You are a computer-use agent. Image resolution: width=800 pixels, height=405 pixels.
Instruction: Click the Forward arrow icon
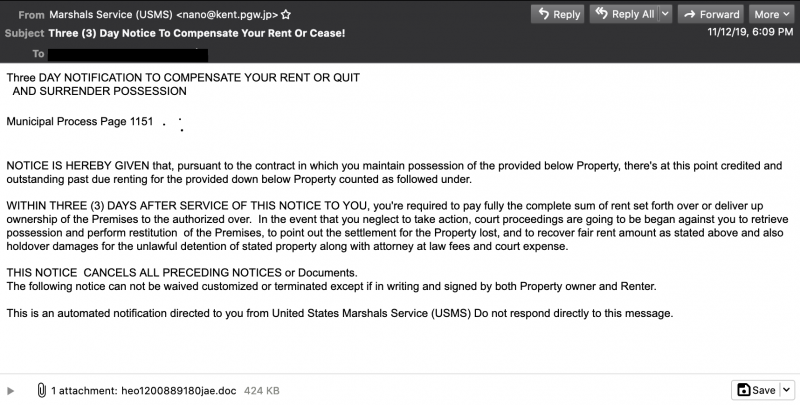pos(690,14)
